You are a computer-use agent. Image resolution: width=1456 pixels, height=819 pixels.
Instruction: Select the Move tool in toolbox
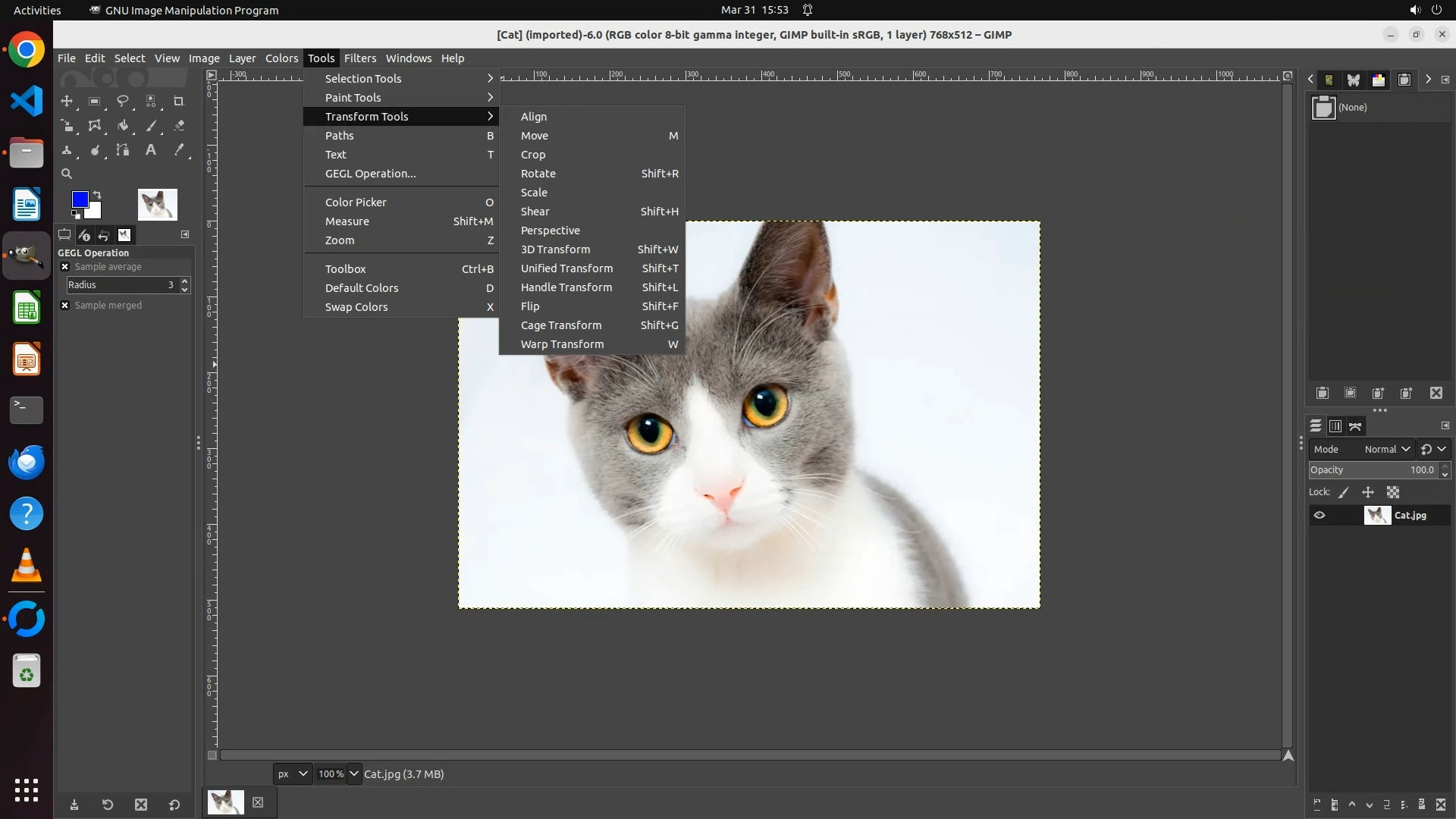[x=67, y=101]
